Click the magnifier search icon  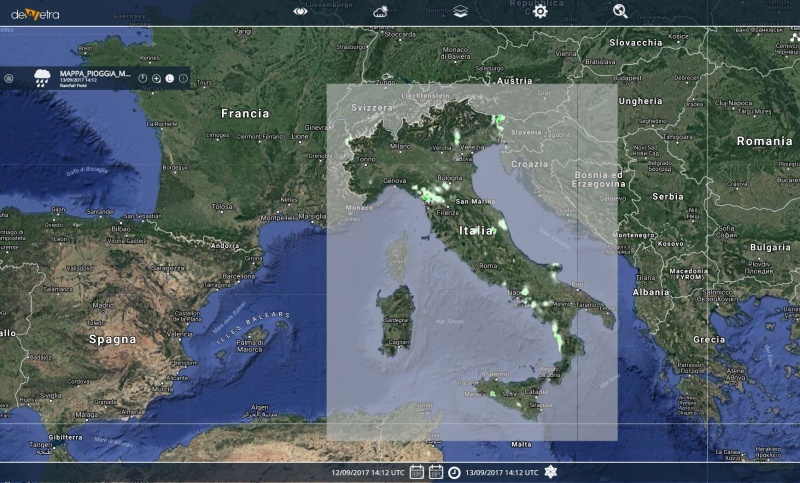pos(620,11)
